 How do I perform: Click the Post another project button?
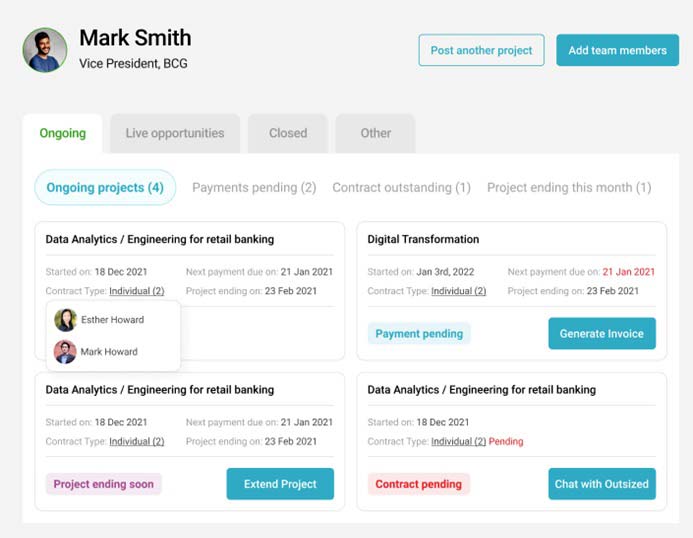[x=481, y=50]
